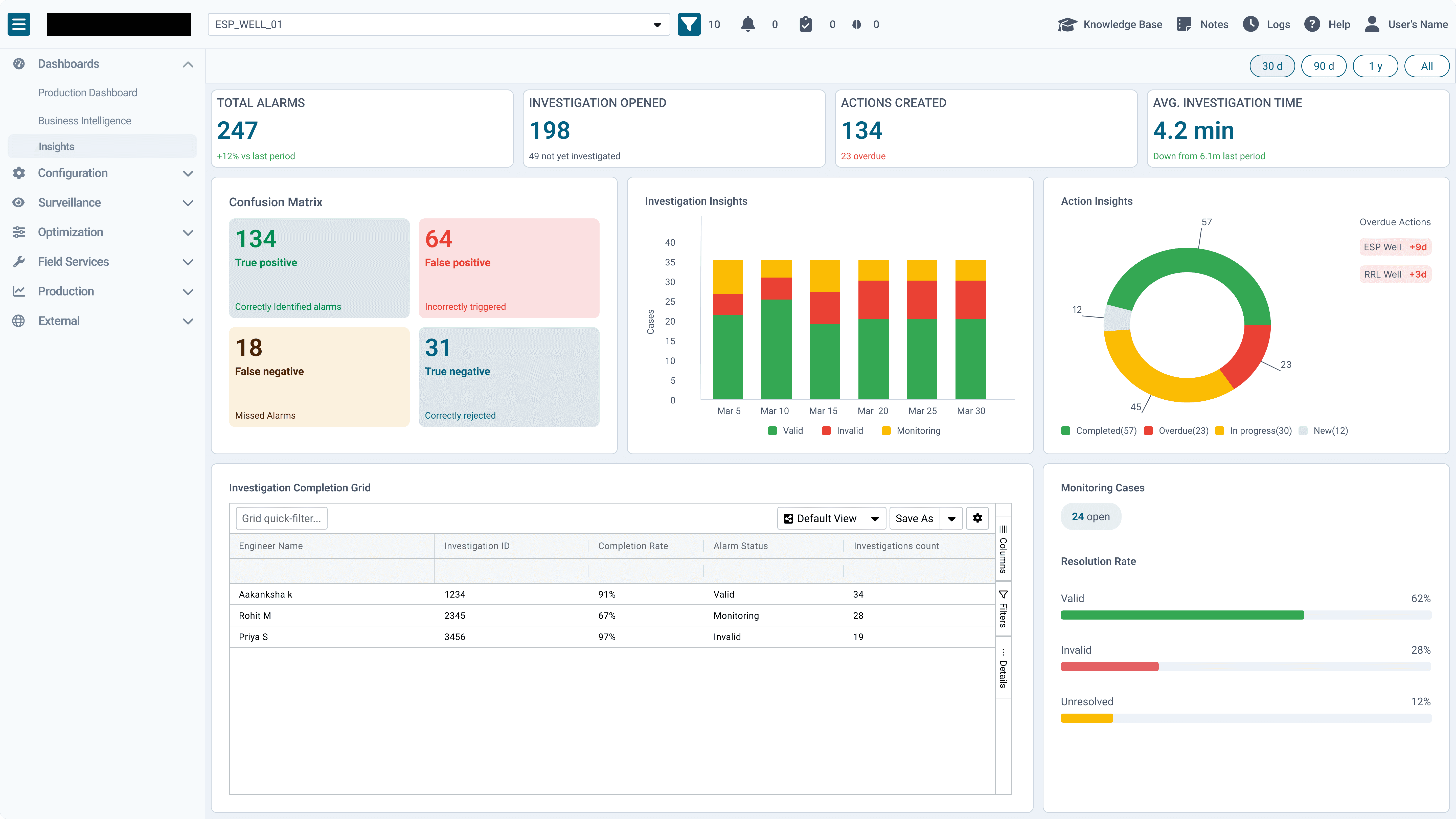Click the Save As button
Image resolution: width=1456 pixels, height=819 pixels.
pyautogui.click(x=914, y=518)
